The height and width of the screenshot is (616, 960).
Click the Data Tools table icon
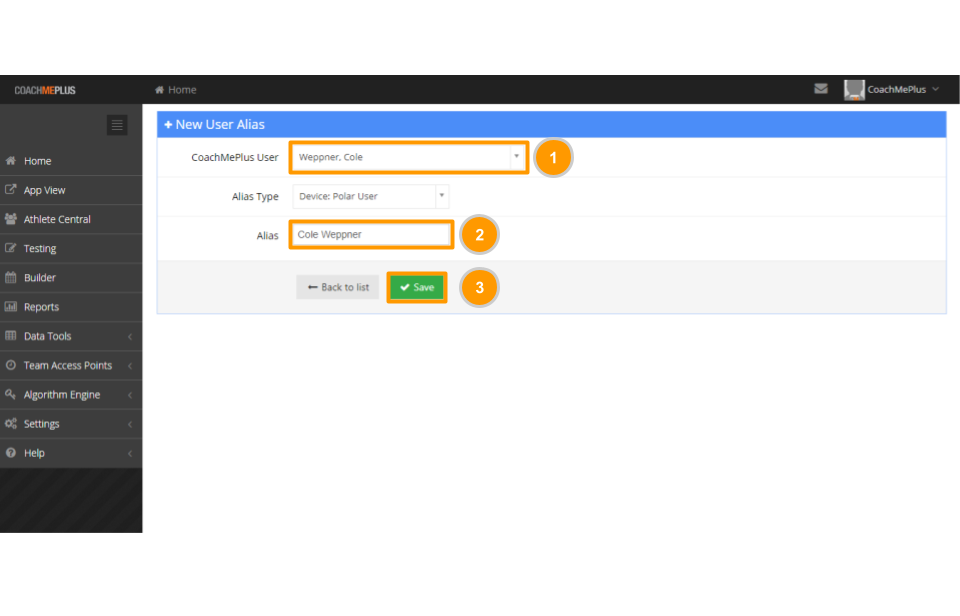(x=11, y=336)
